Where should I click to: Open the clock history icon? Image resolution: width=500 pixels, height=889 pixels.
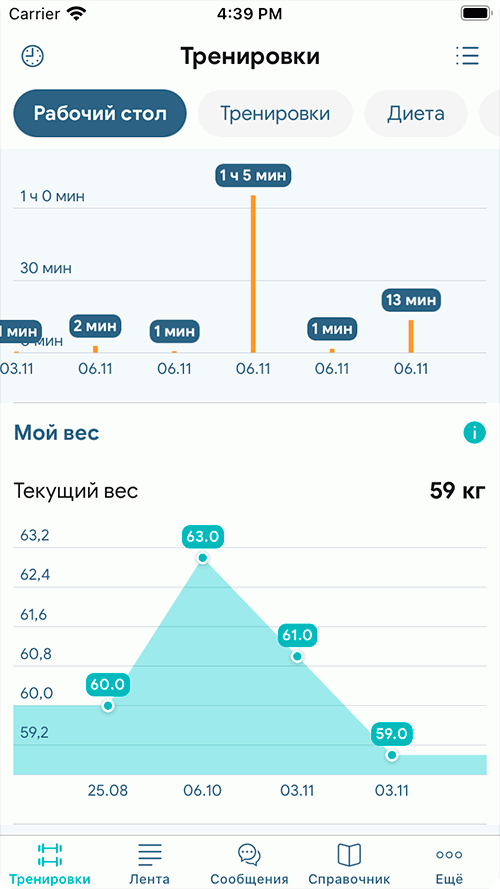pyautogui.click(x=33, y=56)
